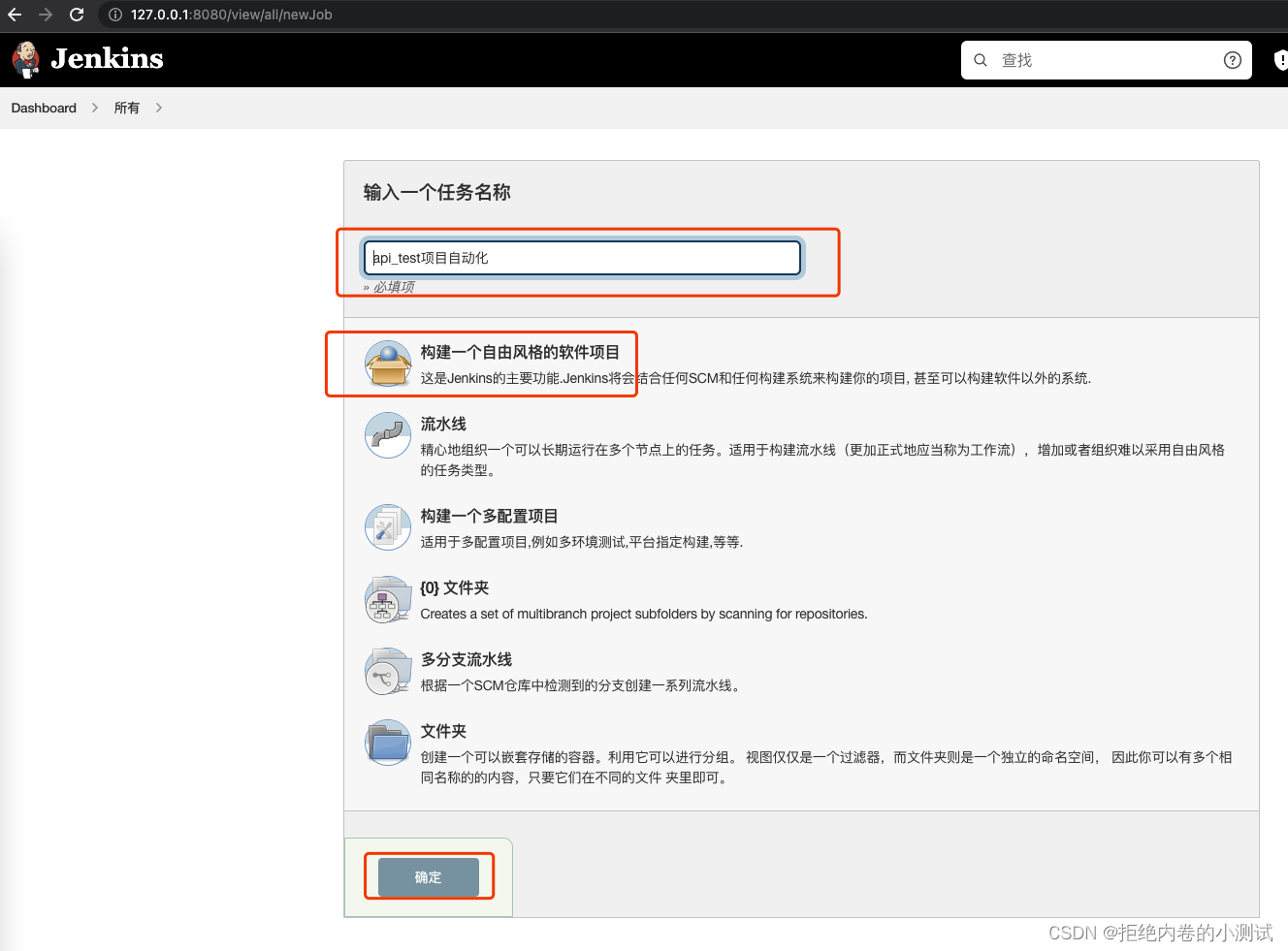1288x951 pixels.
Task: Open the browser address bar site info icon
Action: [115, 15]
